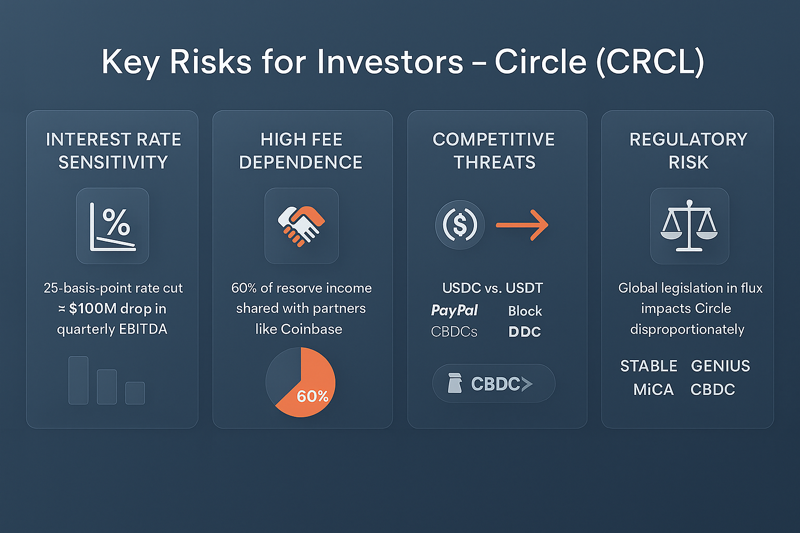The width and height of the screenshot is (800, 533).
Task: Click the tallest bar in bar chart
Action: 79,380
